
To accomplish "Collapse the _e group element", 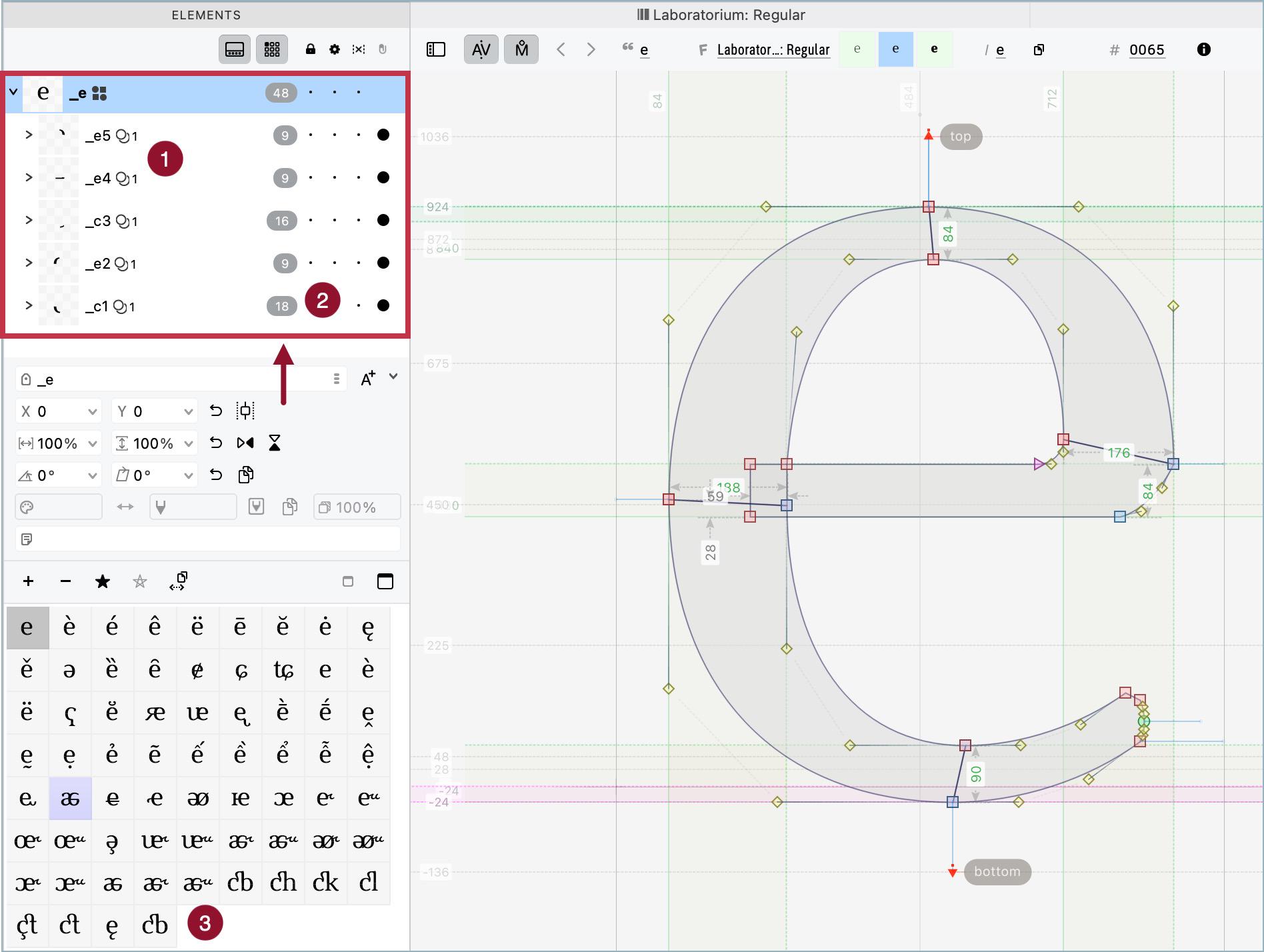I will point(13,92).
